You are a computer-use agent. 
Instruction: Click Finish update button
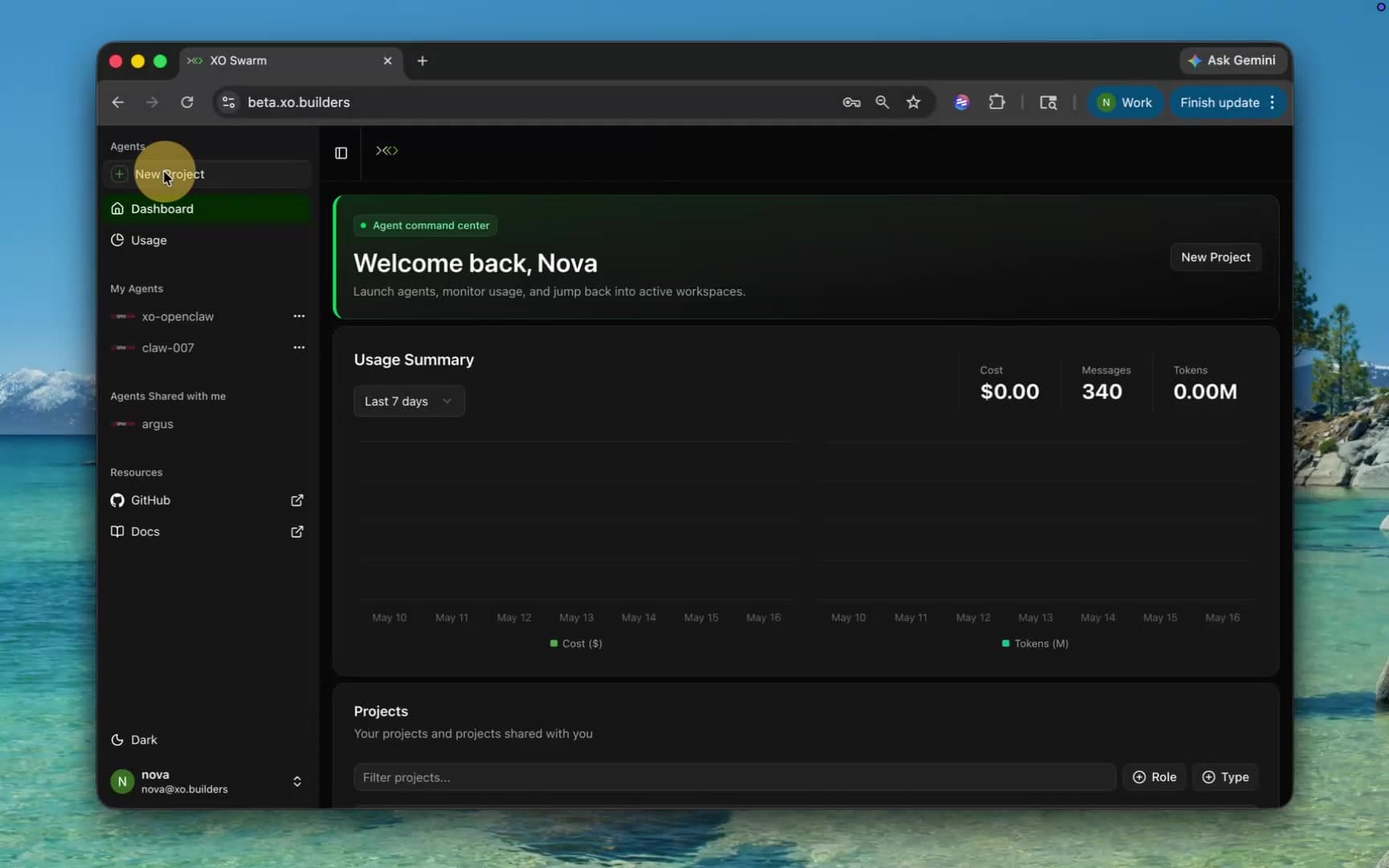1219,102
